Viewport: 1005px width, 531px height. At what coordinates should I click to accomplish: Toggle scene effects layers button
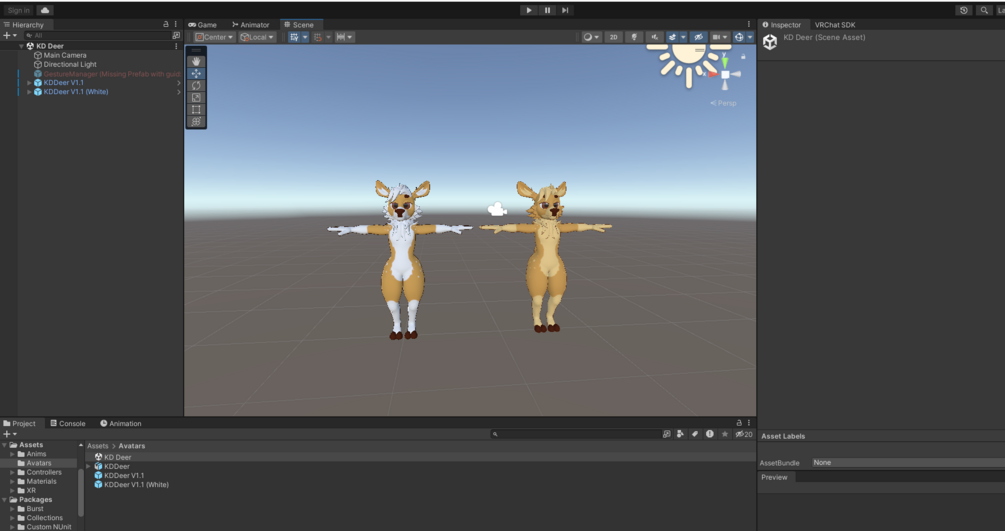[x=672, y=37]
